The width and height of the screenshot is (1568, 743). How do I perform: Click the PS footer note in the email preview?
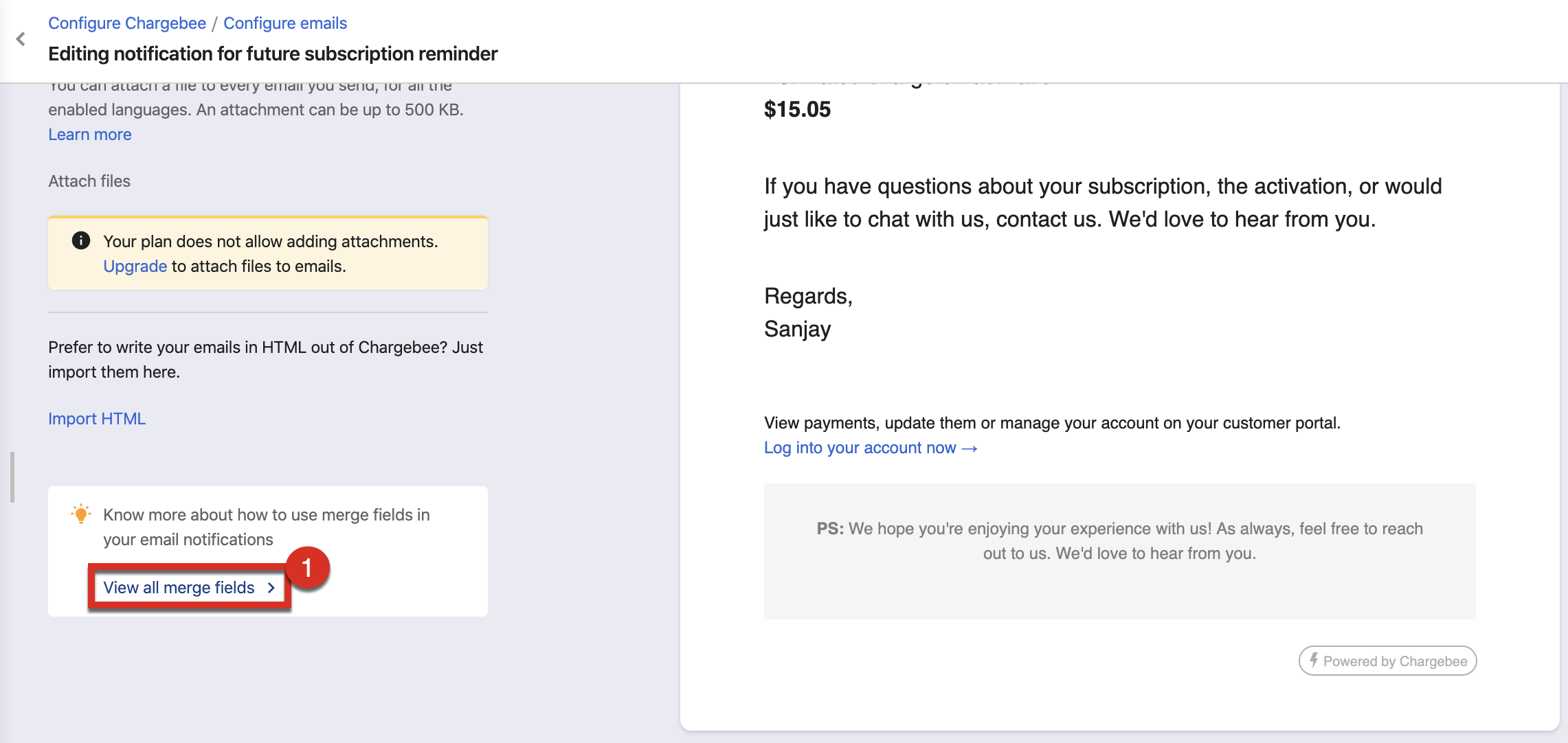click(x=1119, y=541)
